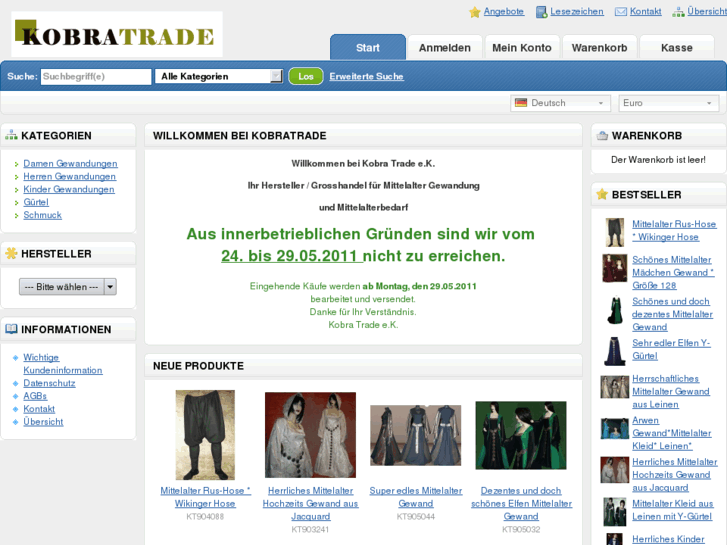
Task: Open Wichtige Kundeninformation link
Action: (x=63, y=364)
